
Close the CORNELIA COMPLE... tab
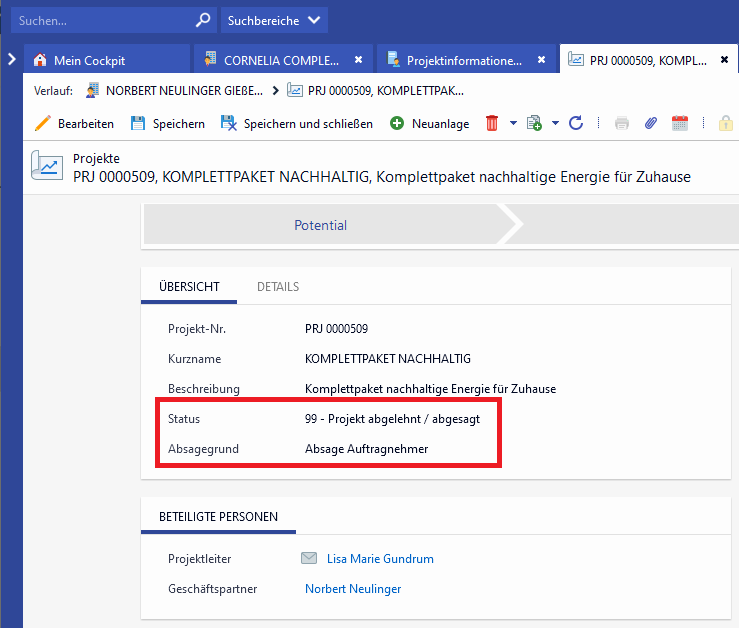click(x=358, y=60)
